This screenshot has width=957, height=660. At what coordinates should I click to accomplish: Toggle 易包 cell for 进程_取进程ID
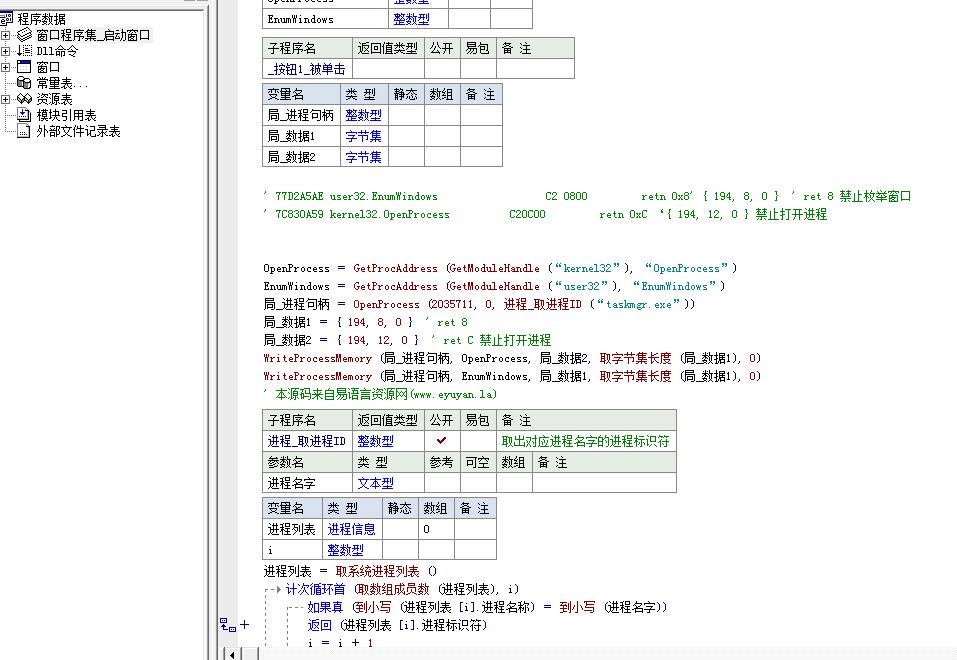478,441
